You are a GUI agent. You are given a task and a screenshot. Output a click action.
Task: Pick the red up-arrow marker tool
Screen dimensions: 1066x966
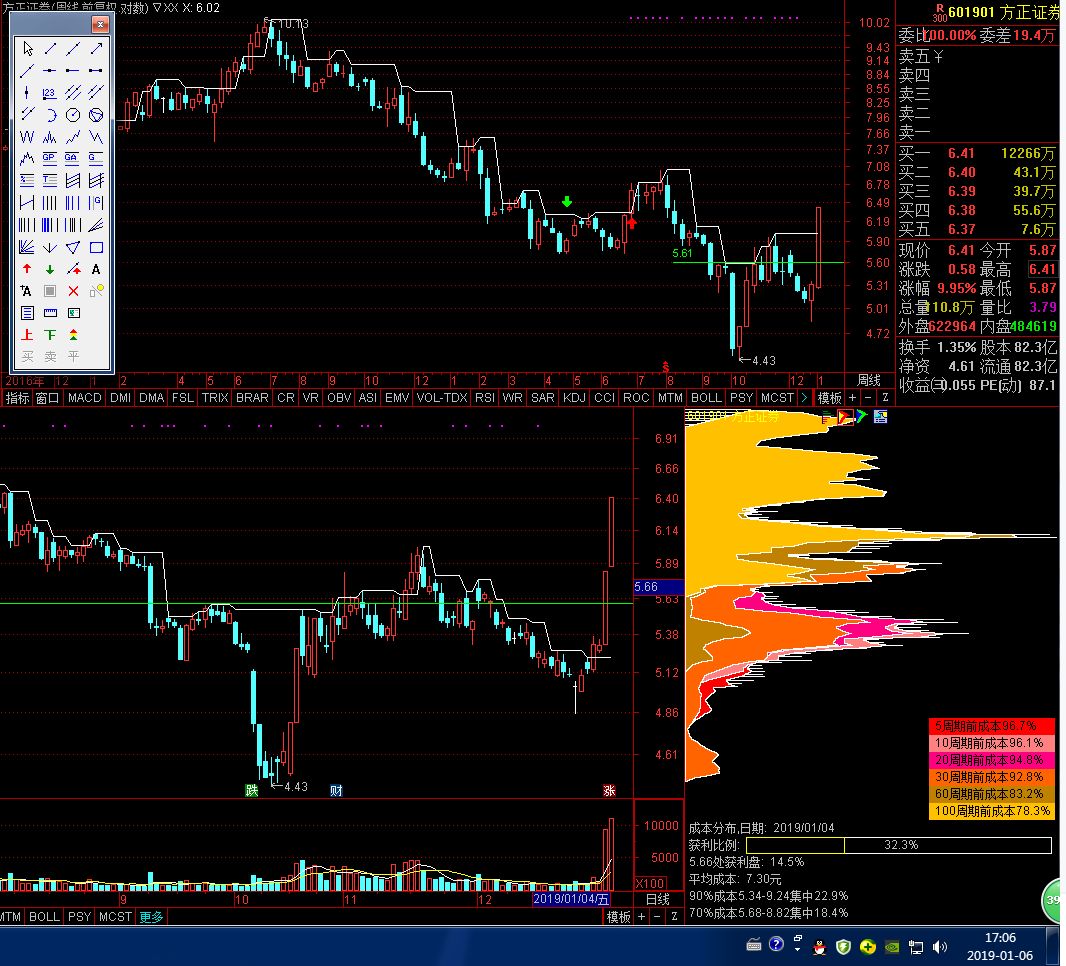pyautogui.click(x=27, y=269)
